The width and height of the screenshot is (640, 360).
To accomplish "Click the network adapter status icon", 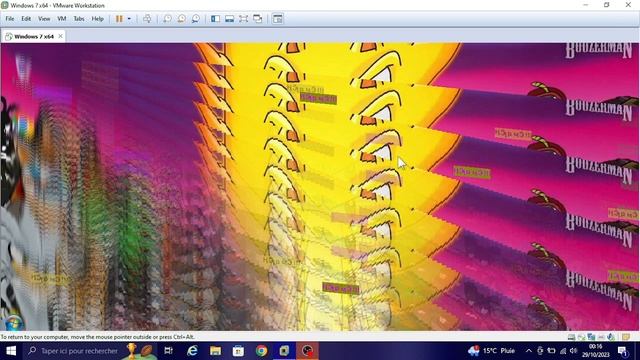I will 591,337.
